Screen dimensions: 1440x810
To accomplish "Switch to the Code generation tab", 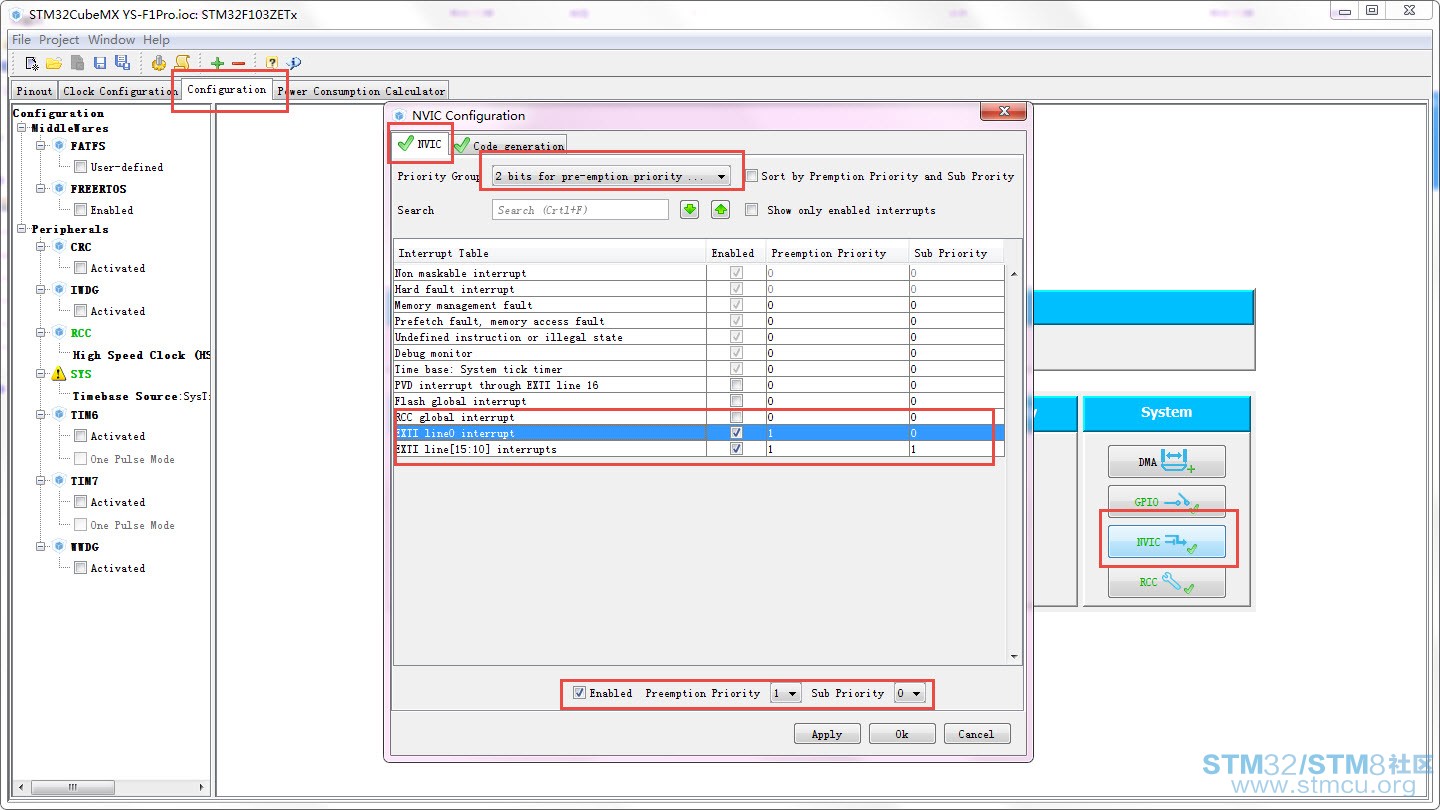I will pos(509,146).
